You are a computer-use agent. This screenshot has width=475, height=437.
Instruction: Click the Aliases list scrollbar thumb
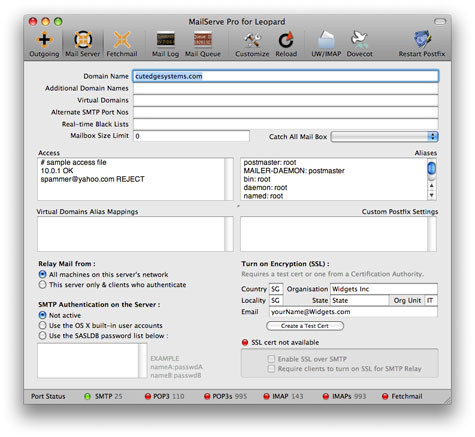(432, 168)
